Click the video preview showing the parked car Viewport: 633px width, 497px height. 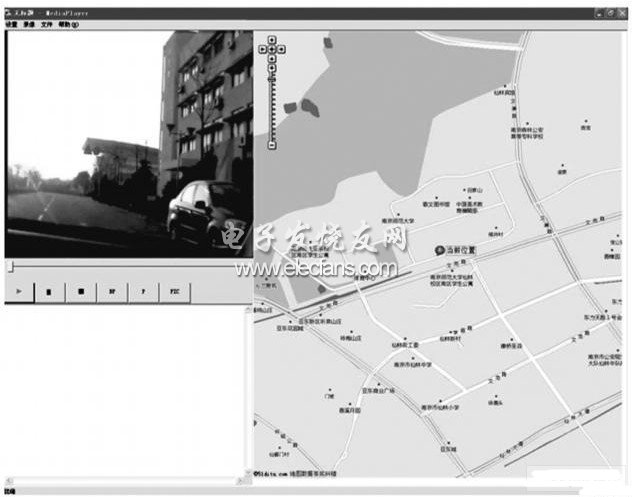click(128, 143)
